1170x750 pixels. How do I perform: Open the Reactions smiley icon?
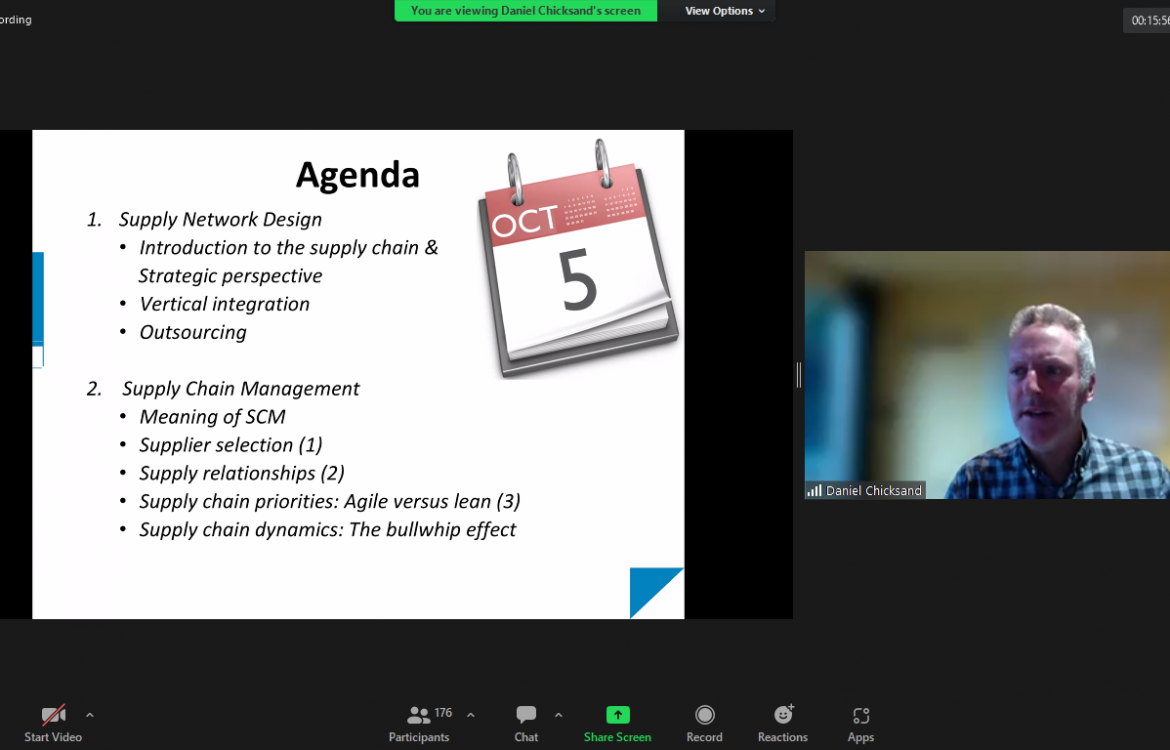783,714
